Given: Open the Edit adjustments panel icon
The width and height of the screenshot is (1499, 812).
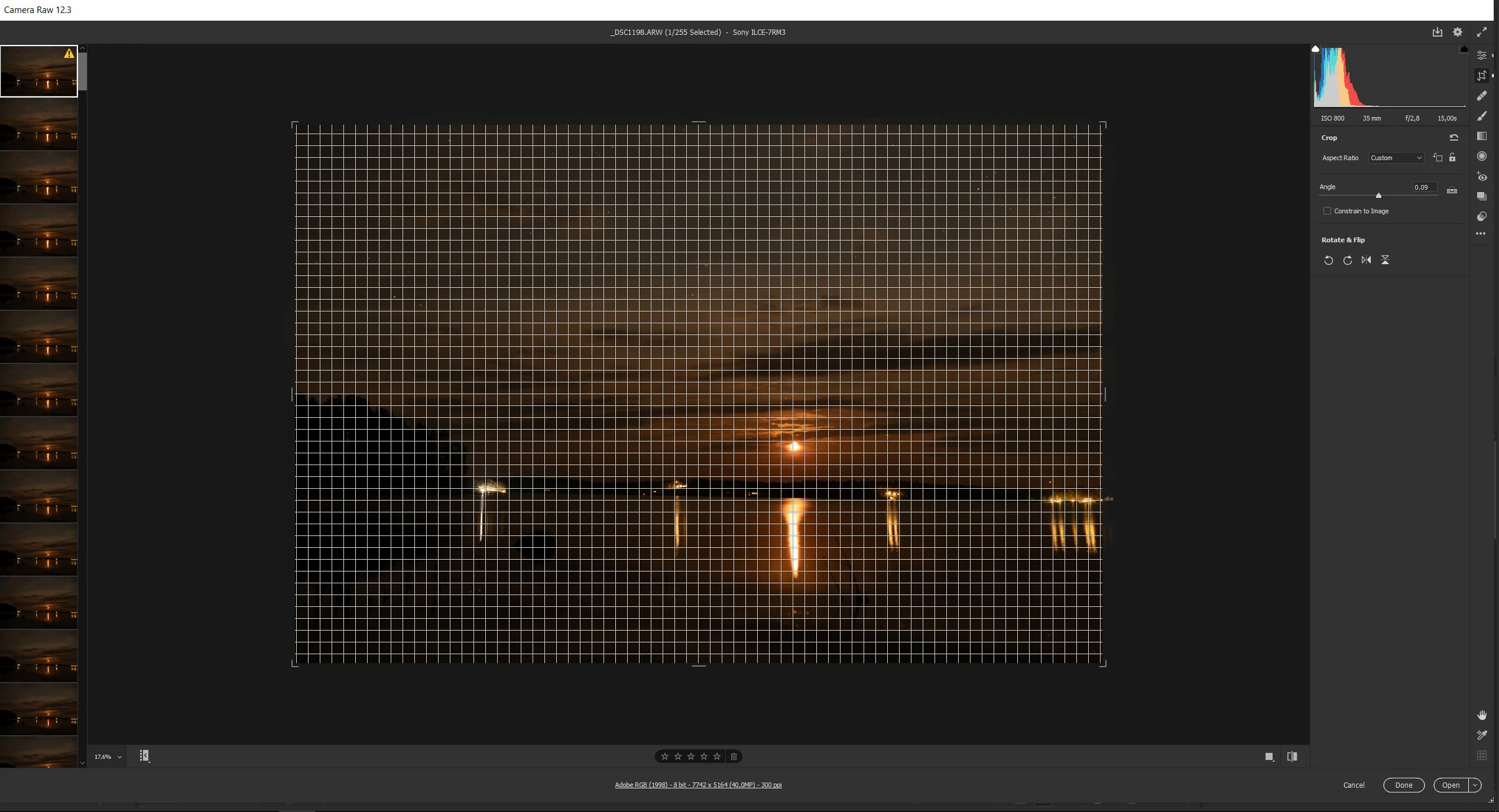Looking at the screenshot, I should click(1481, 55).
